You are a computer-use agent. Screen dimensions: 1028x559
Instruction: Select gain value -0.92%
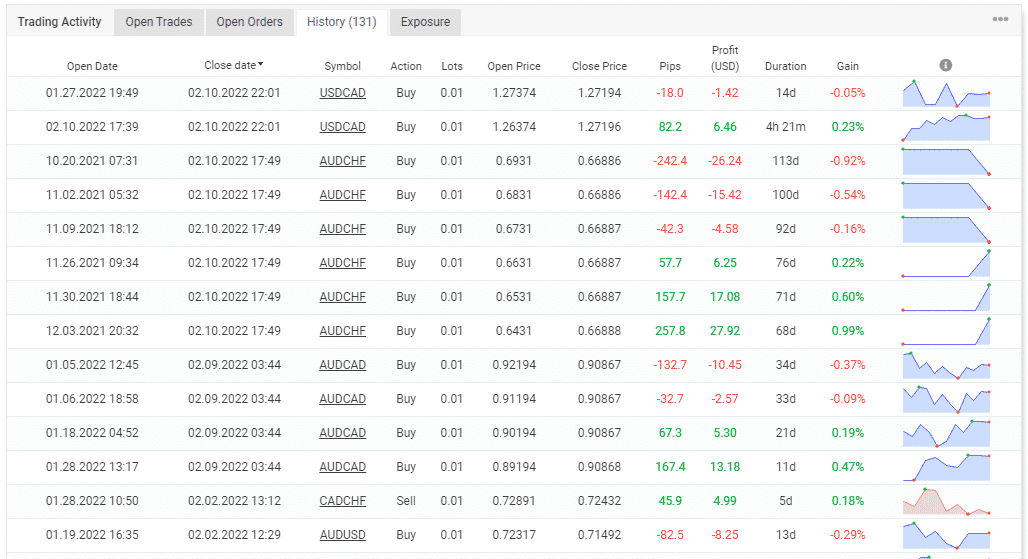(x=848, y=161)
